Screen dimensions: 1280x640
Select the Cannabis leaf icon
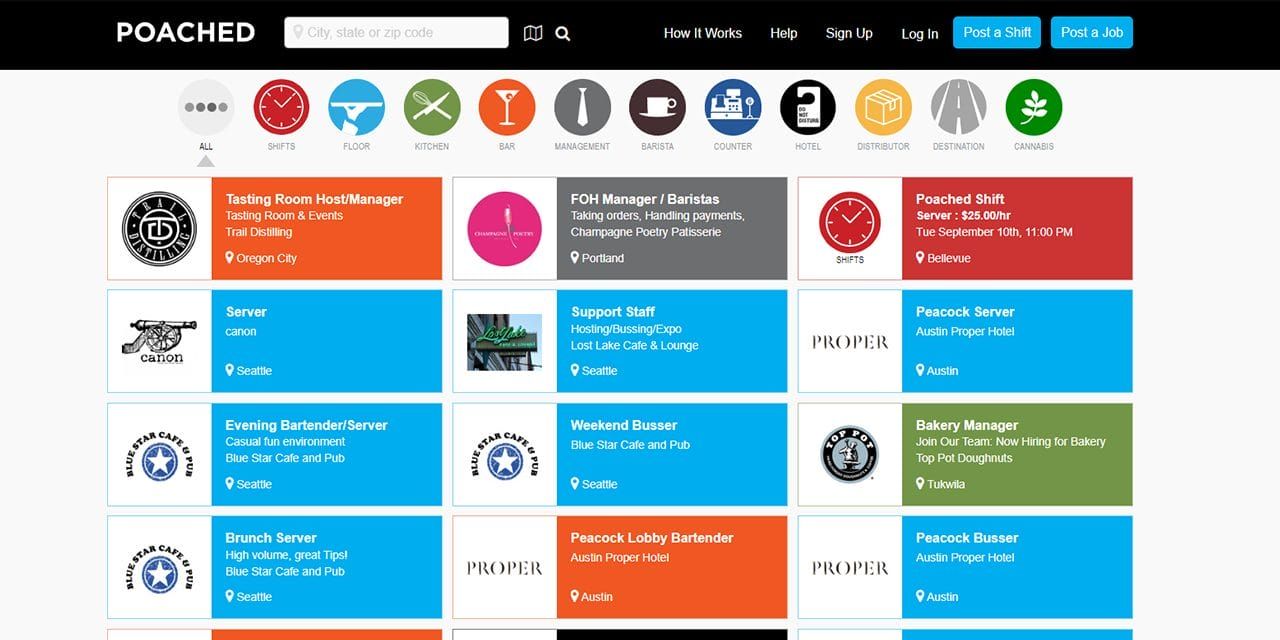click(1034, 108)
